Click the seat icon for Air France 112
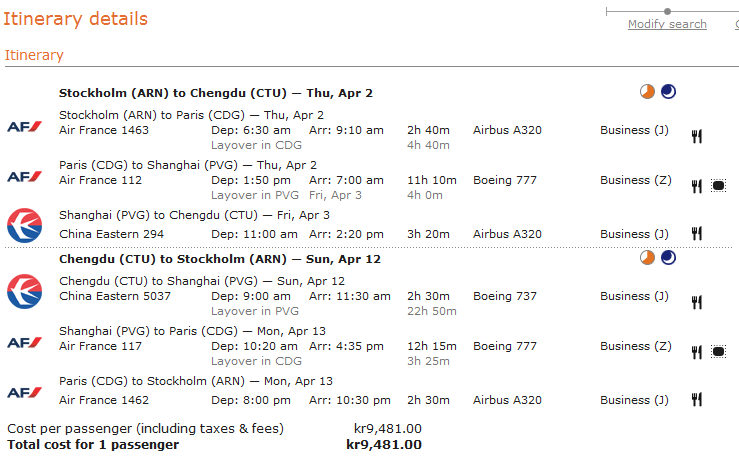Screen dimensions: 739x462 718,186
